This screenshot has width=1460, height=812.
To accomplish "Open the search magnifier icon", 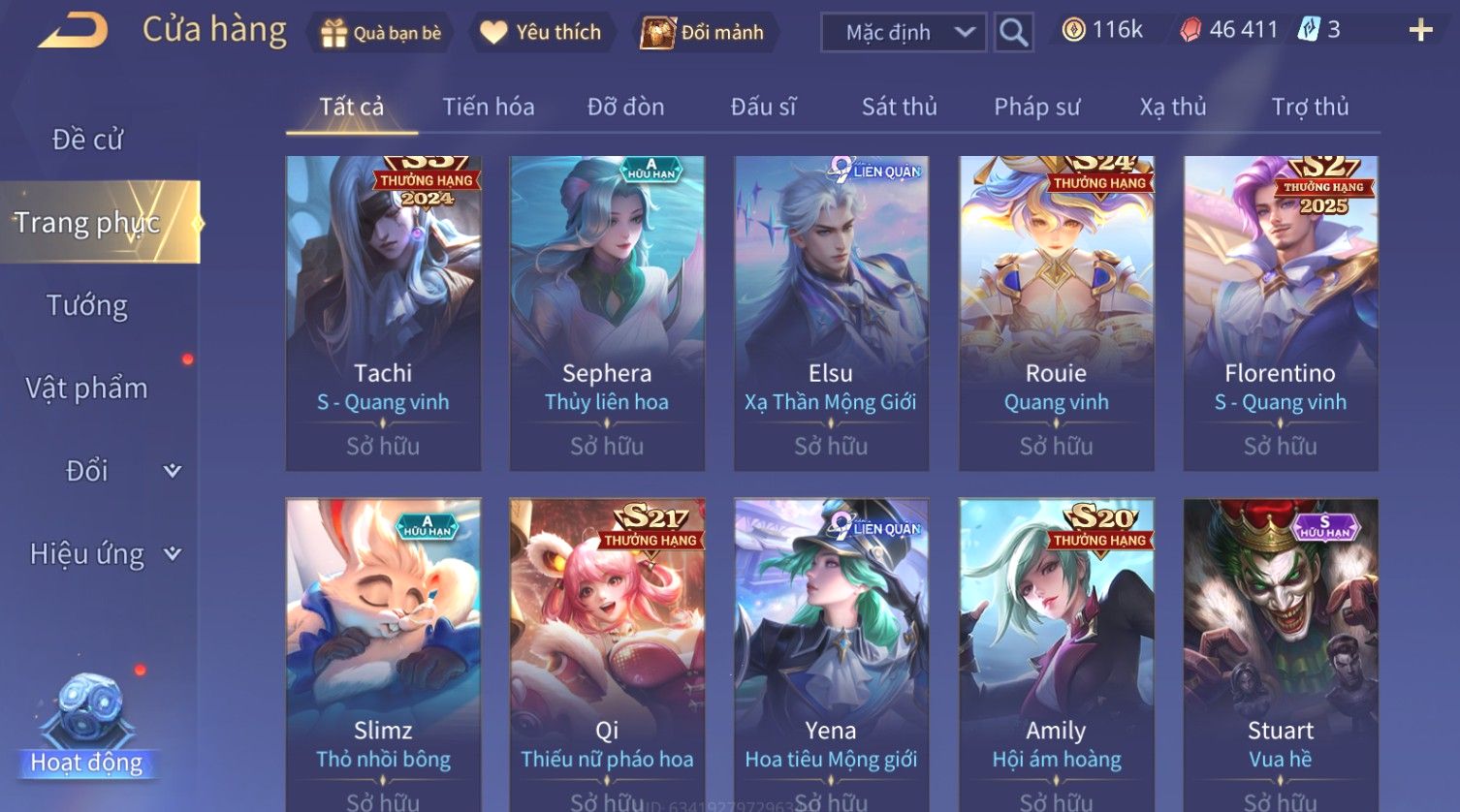I will pos(1014,32).
